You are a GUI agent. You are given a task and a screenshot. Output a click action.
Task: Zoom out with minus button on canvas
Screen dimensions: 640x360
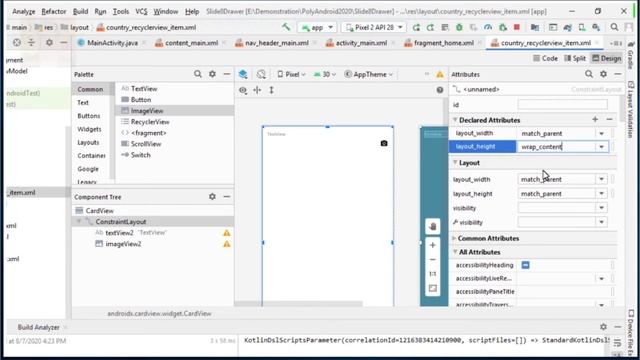(x=433, y=260)
